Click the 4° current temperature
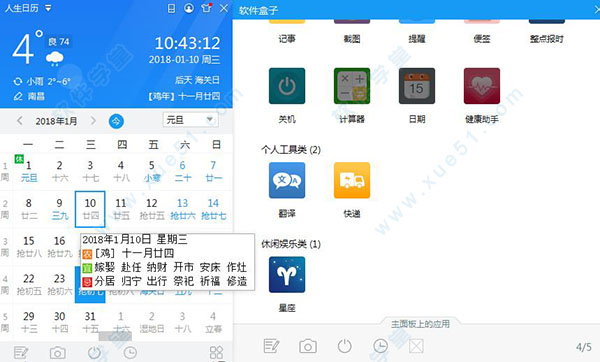Image resolution: width=600 pixels, height=362 pixels. 27,48
